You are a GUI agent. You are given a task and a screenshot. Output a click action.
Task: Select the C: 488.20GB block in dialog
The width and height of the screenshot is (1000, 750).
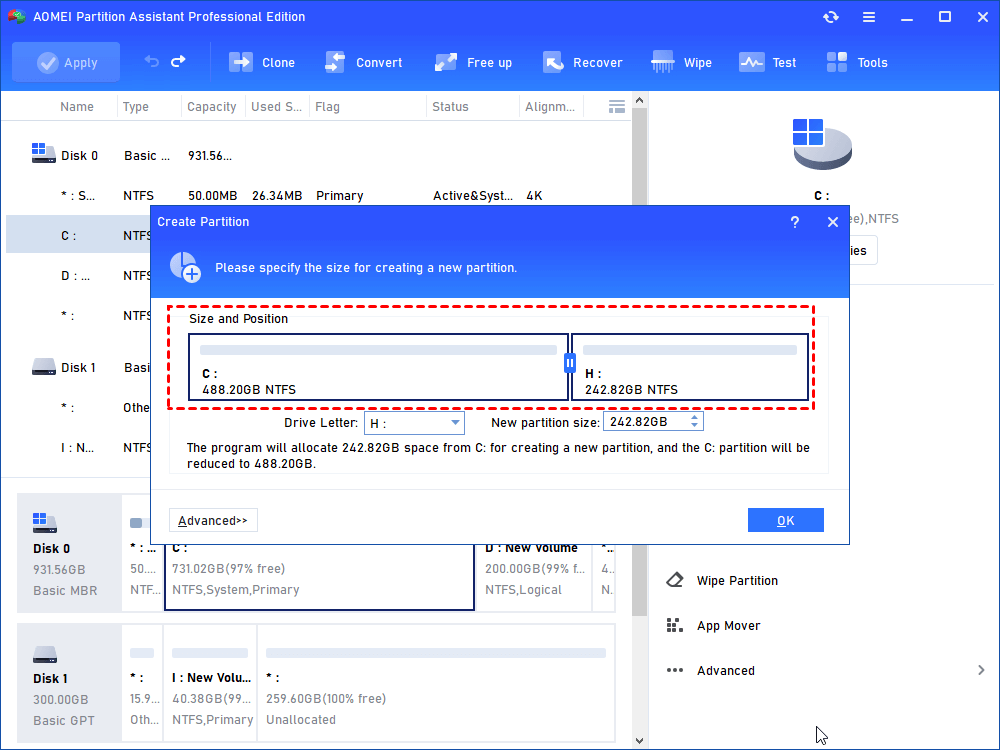pyautogui.click(x=378, y=367)
